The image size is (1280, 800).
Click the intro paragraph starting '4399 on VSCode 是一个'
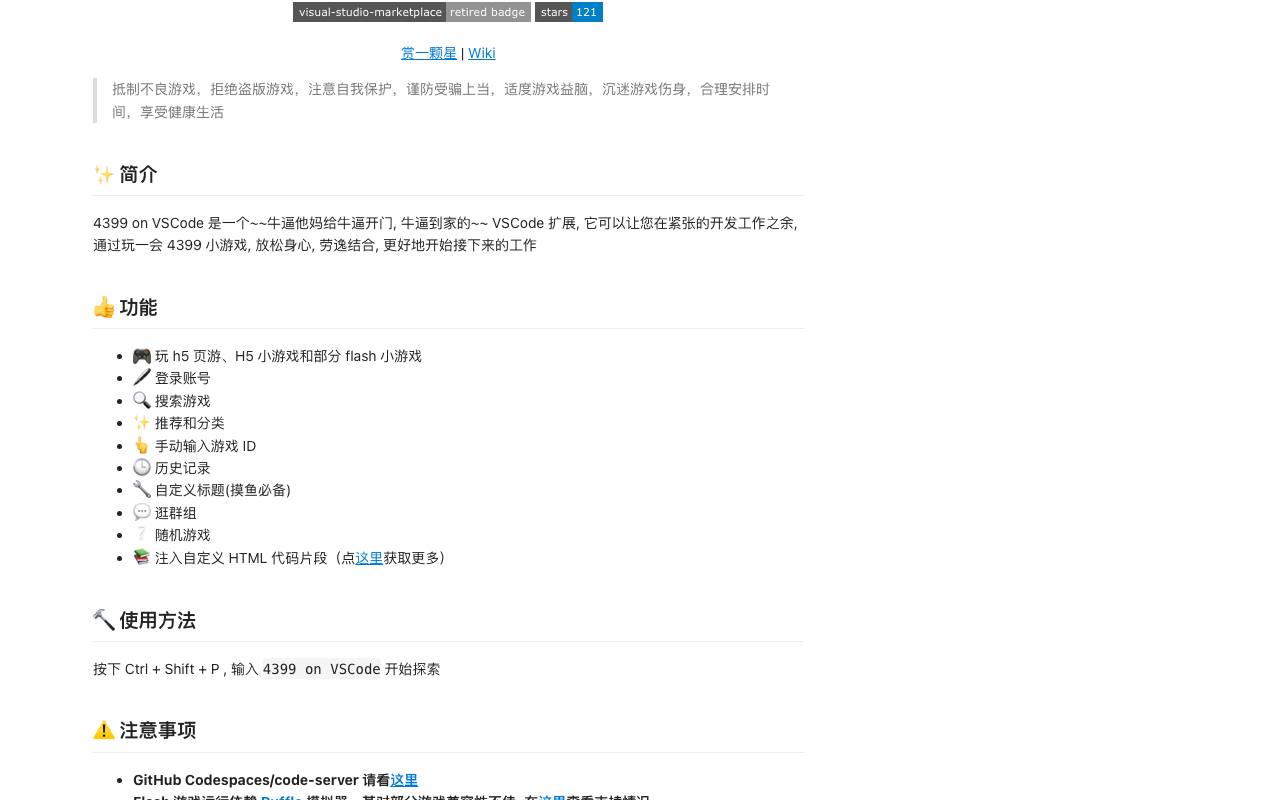tap(446, 234)
